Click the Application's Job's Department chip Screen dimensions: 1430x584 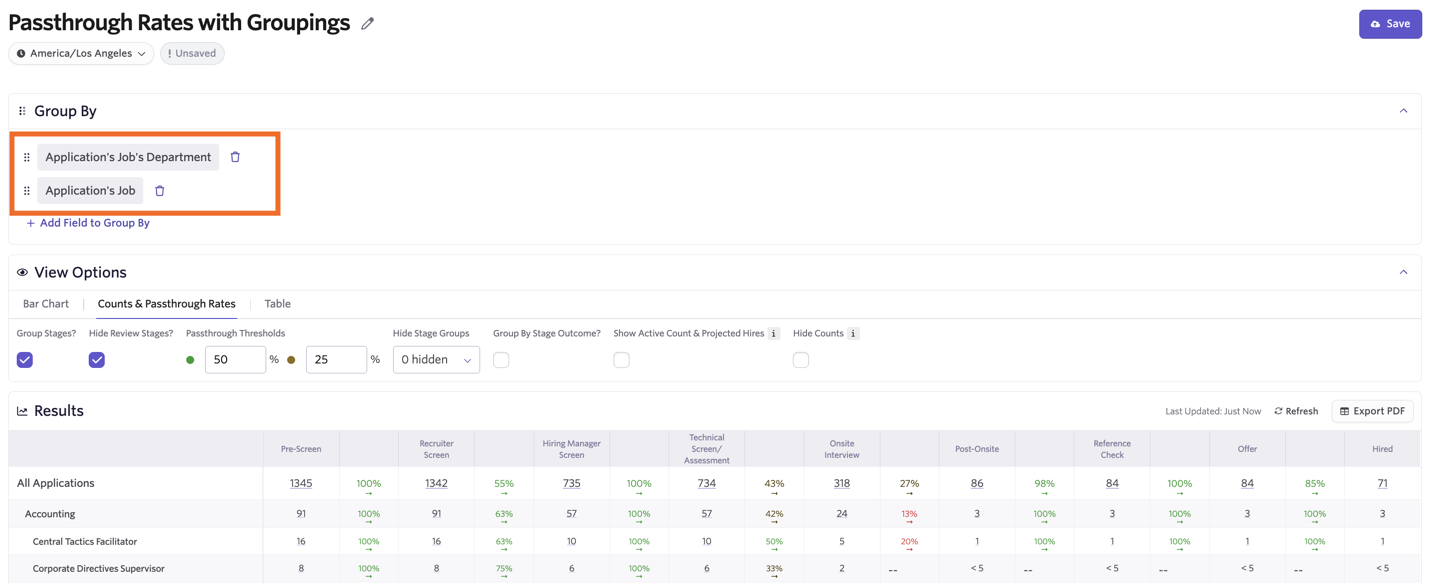tap(128, 157)
